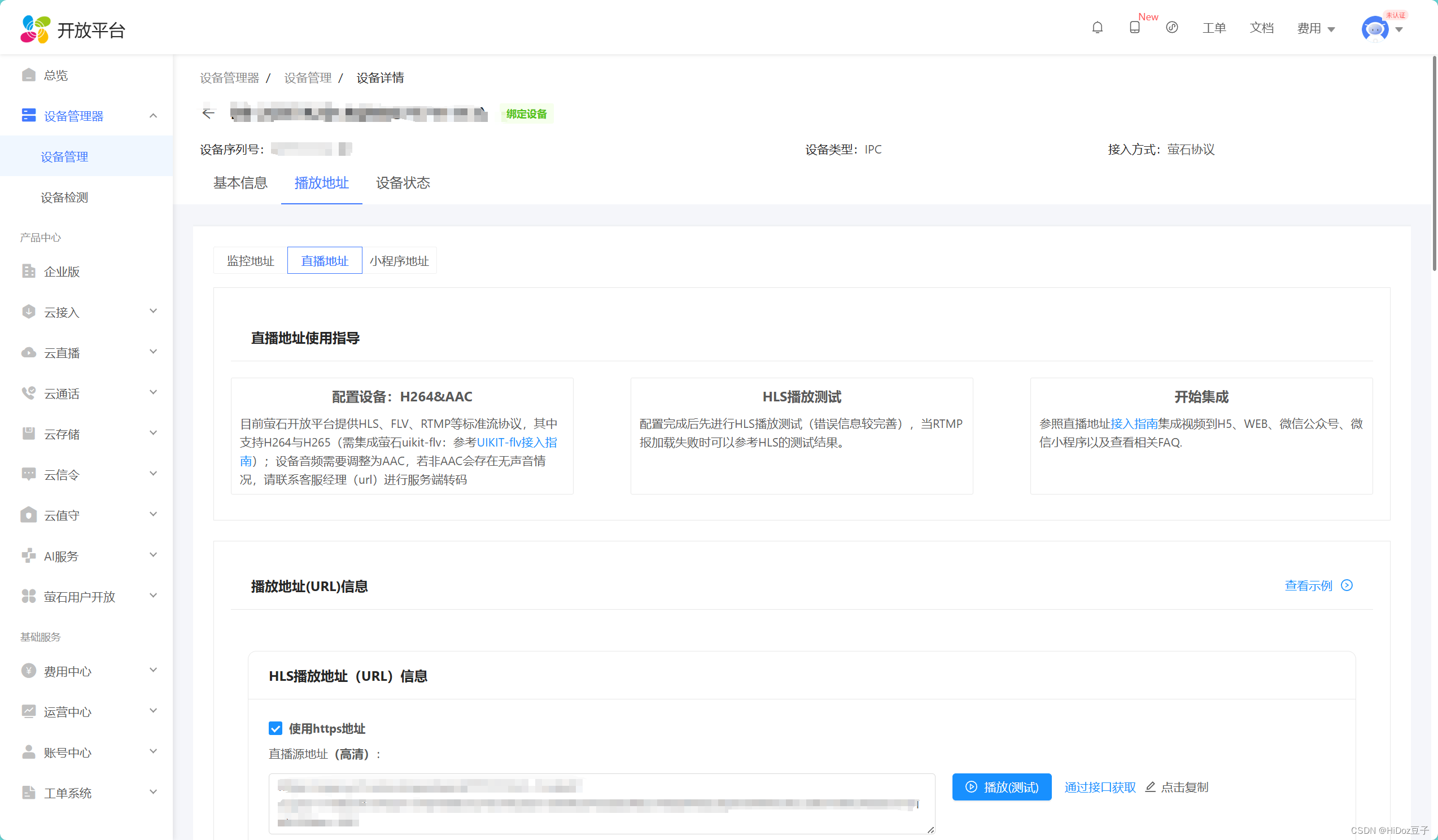
Task: Switch to the 基本信息 tab
Action: [241, 182]
